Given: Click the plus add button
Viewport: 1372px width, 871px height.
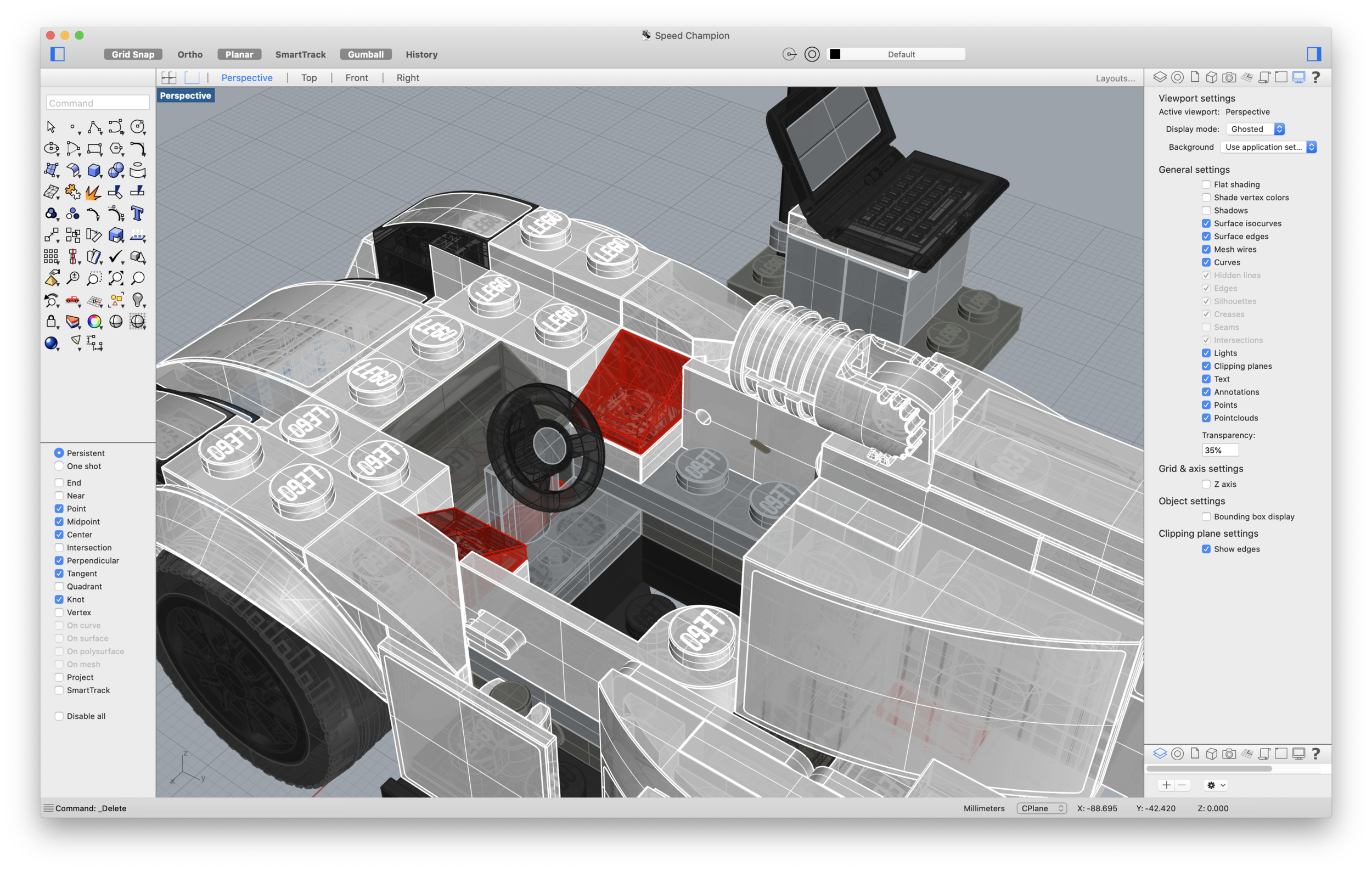Looking at the screenshot, I should pos(1166,785).
